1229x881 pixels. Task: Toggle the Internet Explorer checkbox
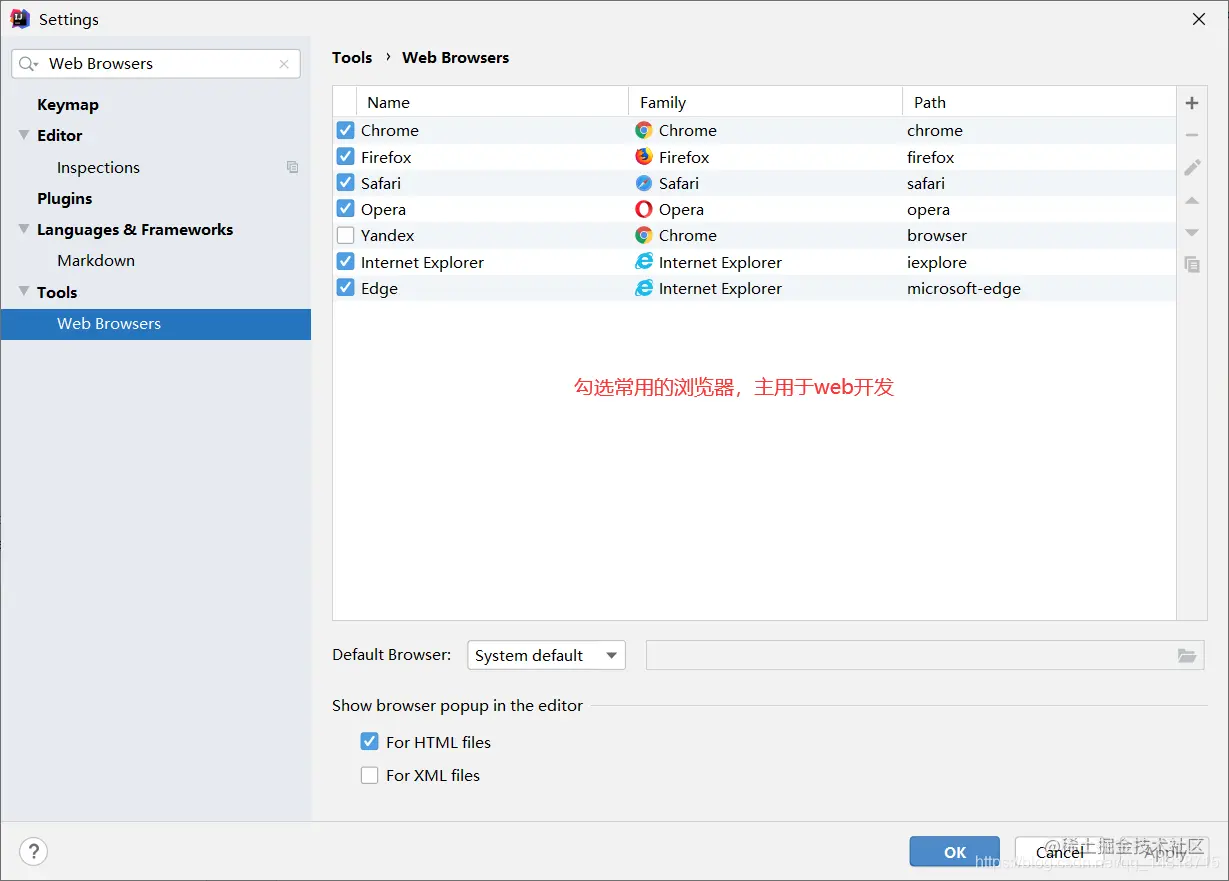[345, 262]
